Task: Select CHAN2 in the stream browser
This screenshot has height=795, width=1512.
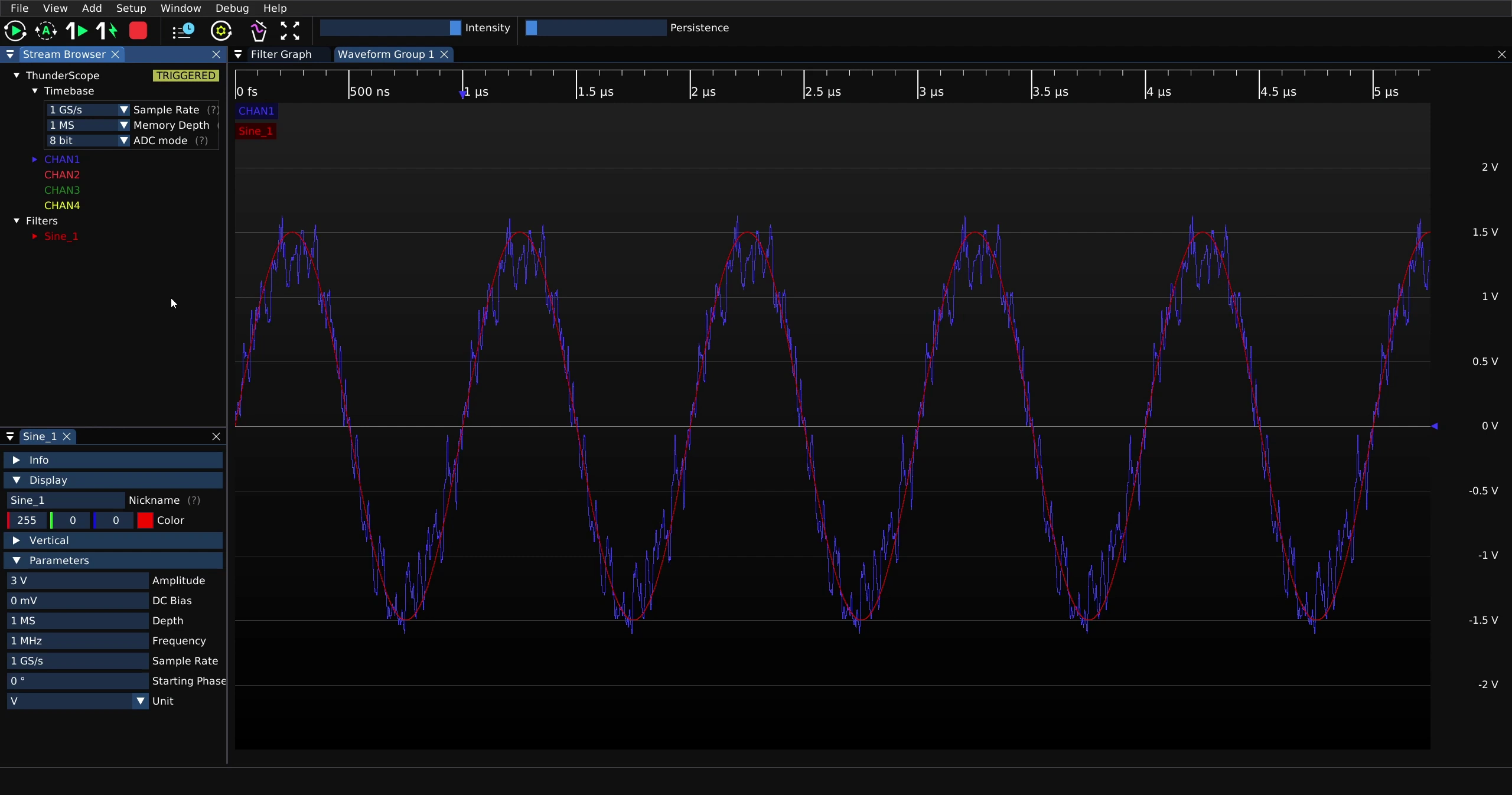Action: point(62,175)
